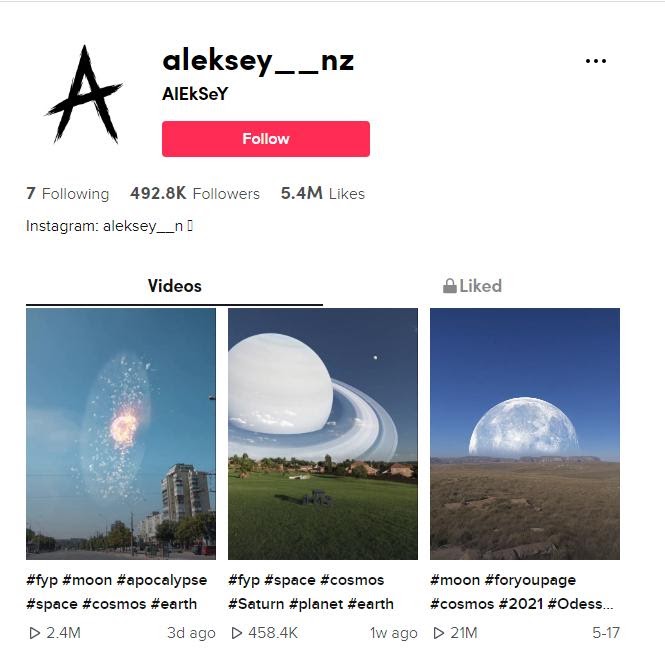Open the exploding moon video thumbnail
The height and width of the screenshot is (658, 665).
121,434
